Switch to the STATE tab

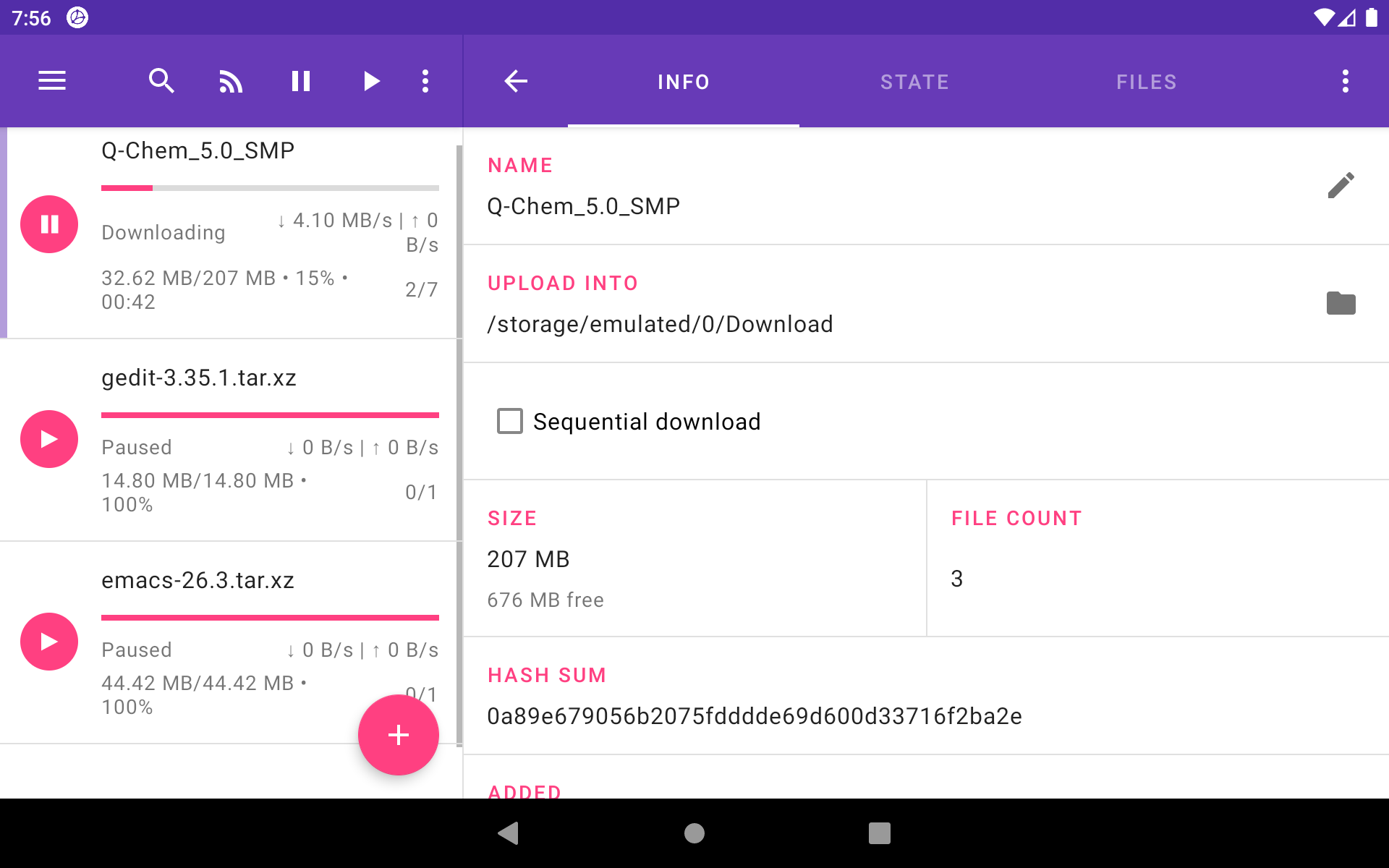point(914,82)
